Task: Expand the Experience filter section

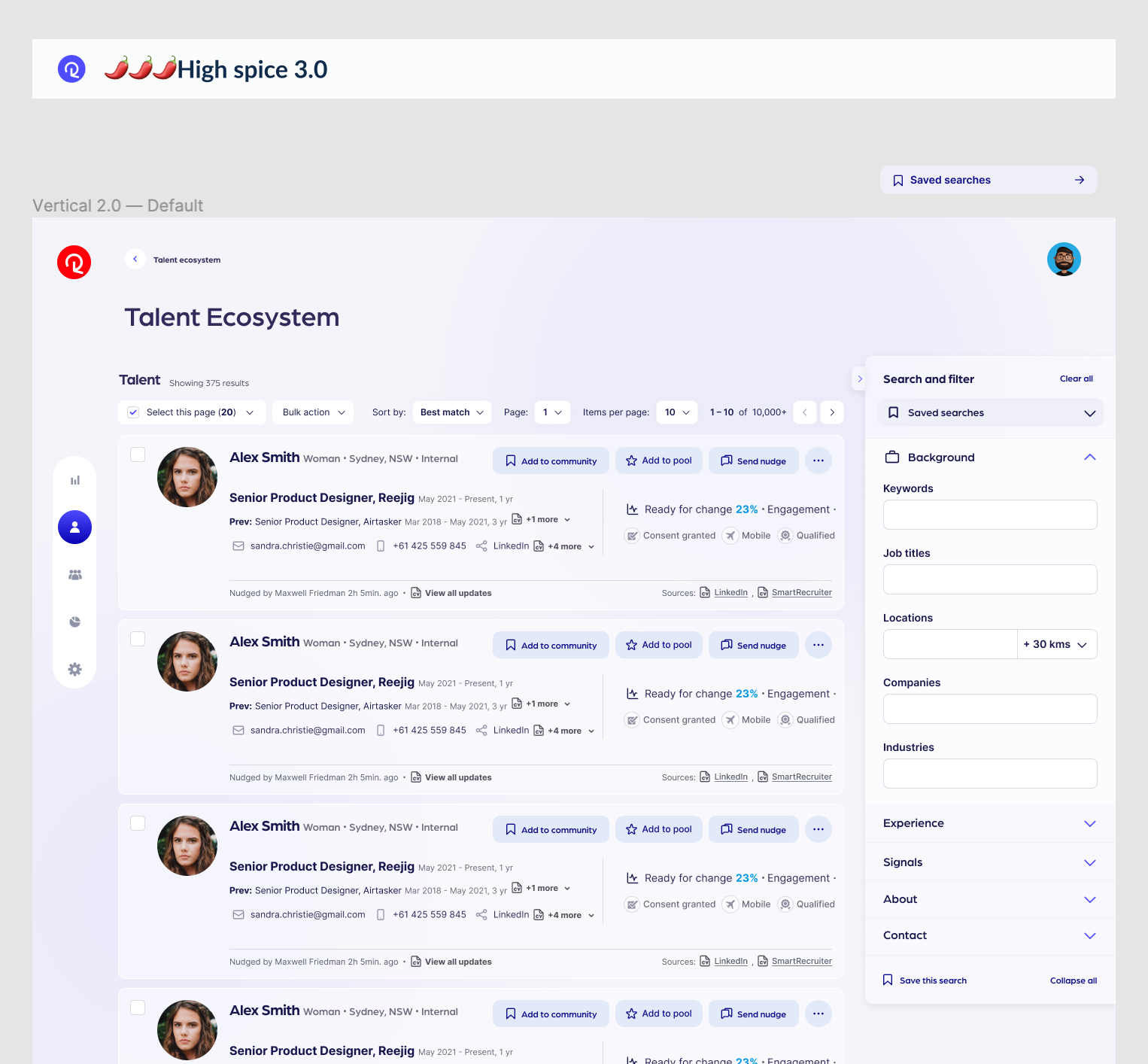Action: pos(1089,823)
